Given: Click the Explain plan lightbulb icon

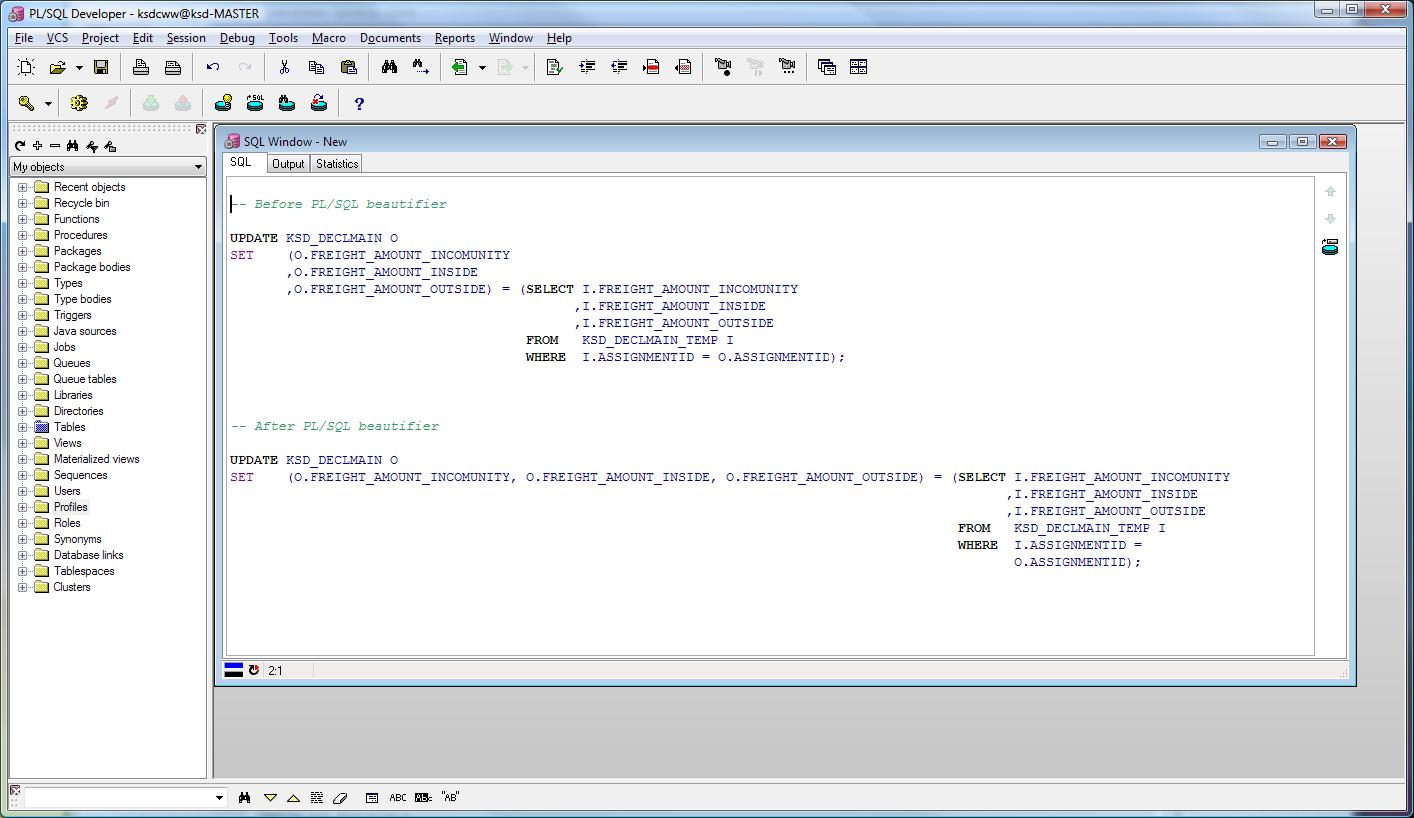Looking at the screenshot, I should (x=223, y=103).
